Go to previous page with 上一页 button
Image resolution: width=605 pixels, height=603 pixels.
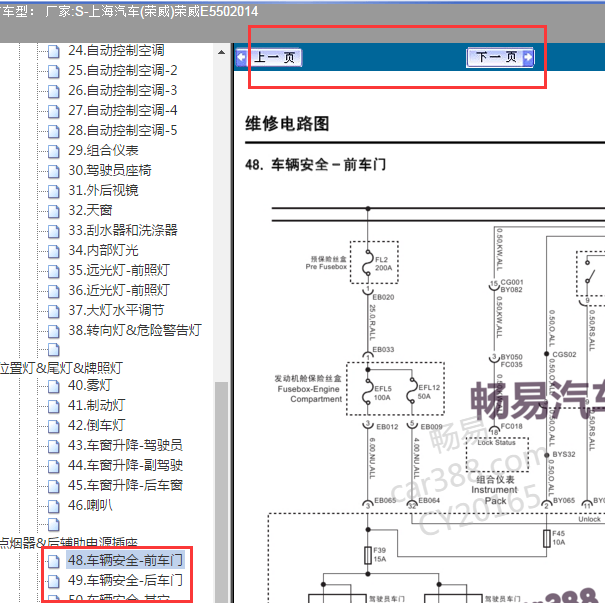(x=269, y=58)
